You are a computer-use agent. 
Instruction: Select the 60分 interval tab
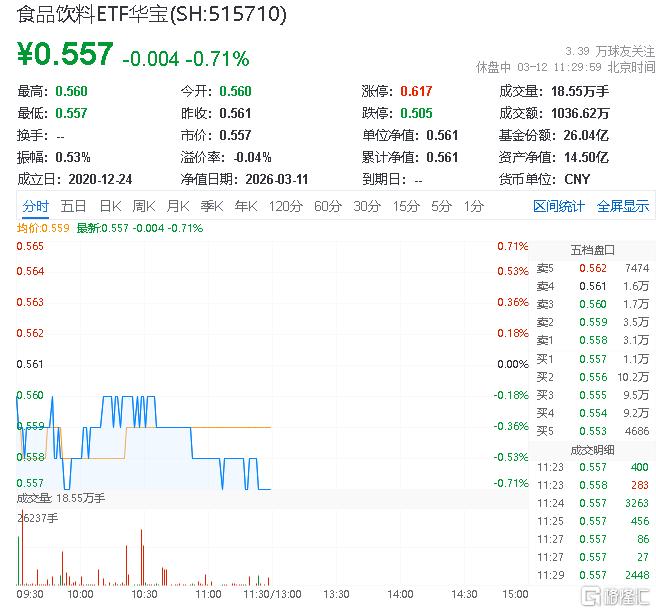328,206
